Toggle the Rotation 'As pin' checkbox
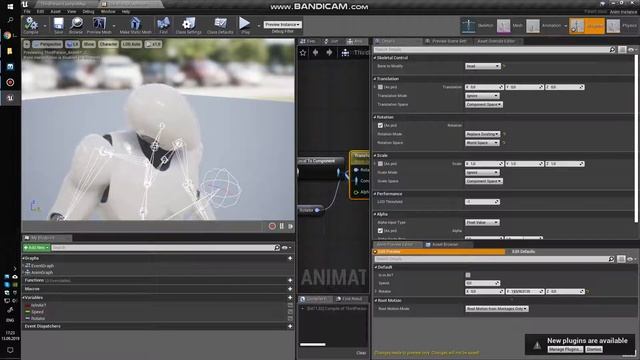The width and height of the screenshot is (640, 360). pos(380,125)
